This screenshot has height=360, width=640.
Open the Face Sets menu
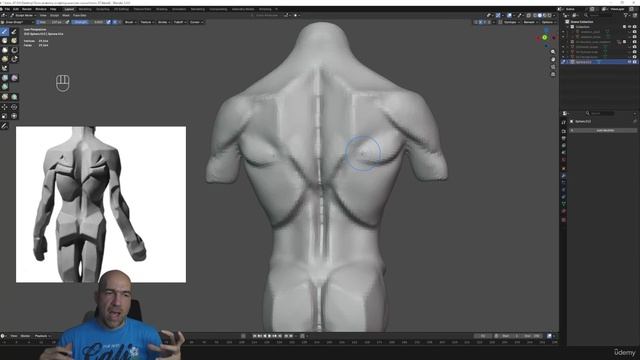click(80, 15)
